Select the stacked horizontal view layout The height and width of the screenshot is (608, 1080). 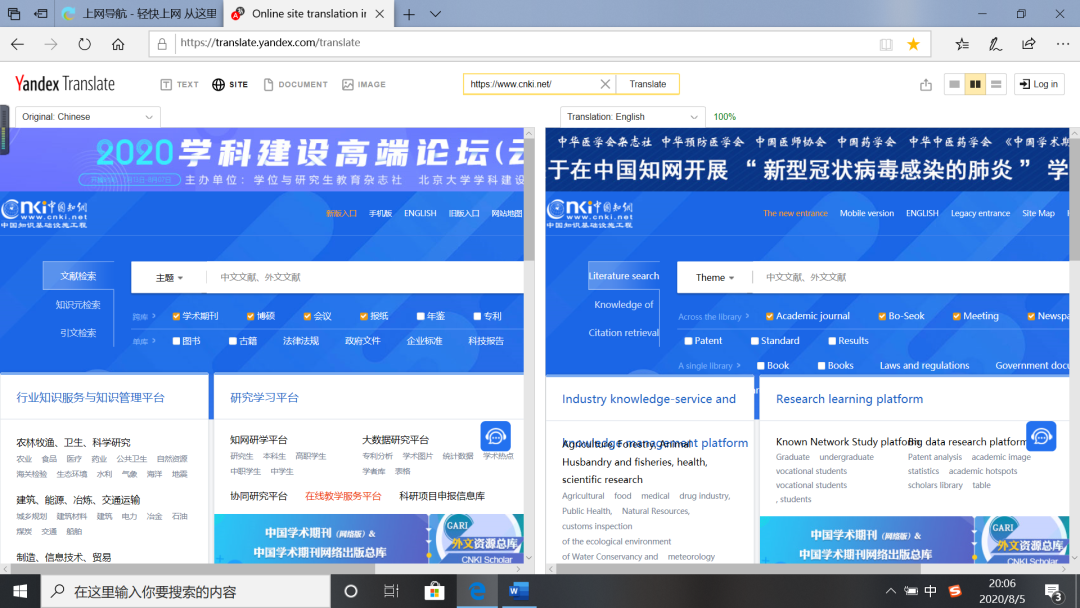click(x=996, y=84)
